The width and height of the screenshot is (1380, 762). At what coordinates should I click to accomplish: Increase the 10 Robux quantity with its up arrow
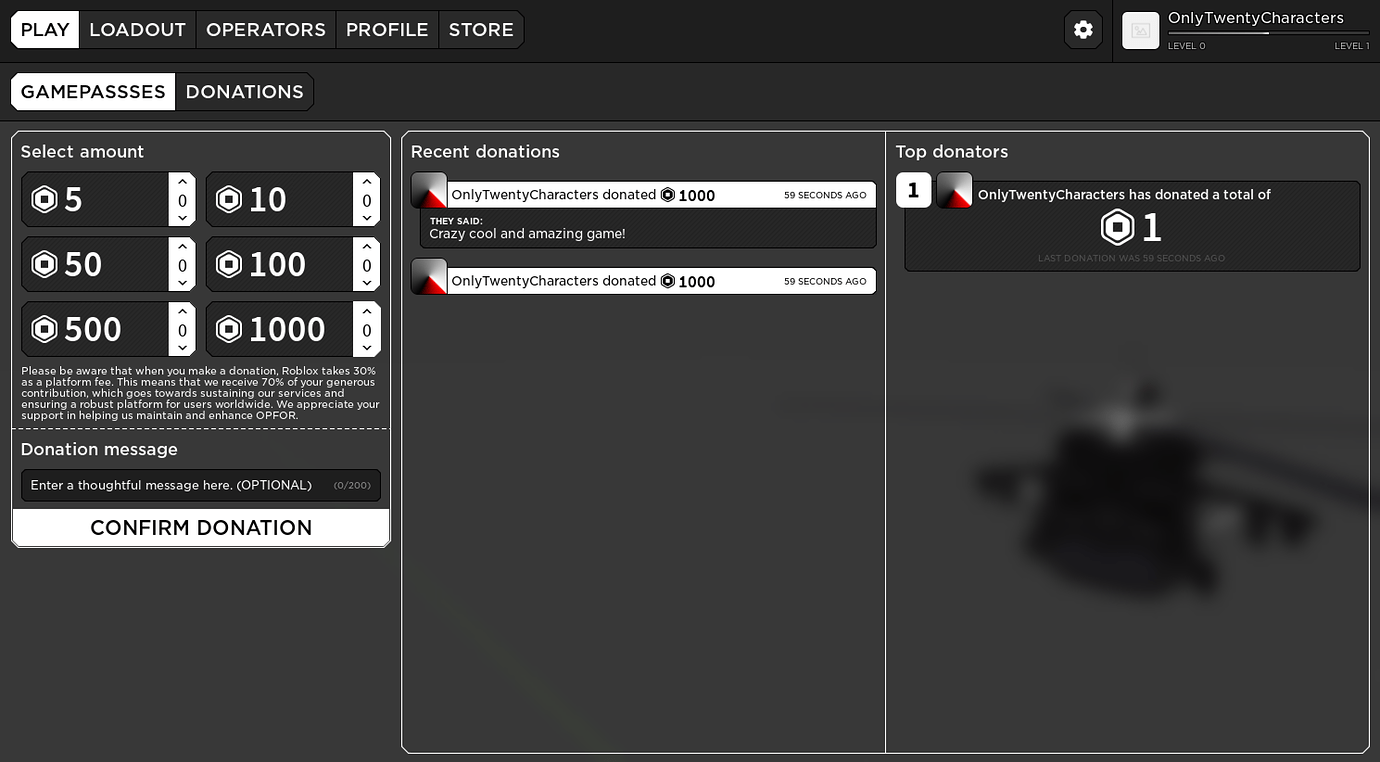[367, 181]
